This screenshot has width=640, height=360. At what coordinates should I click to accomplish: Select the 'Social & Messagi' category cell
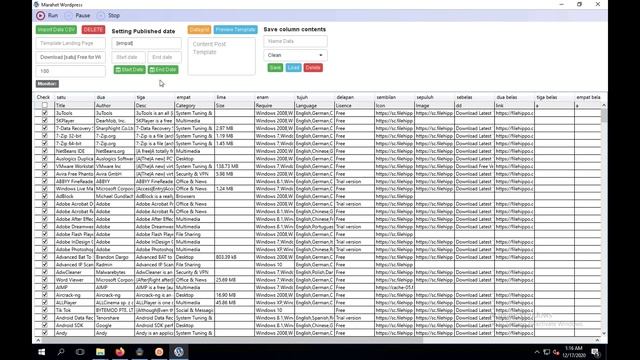(195, 310)
